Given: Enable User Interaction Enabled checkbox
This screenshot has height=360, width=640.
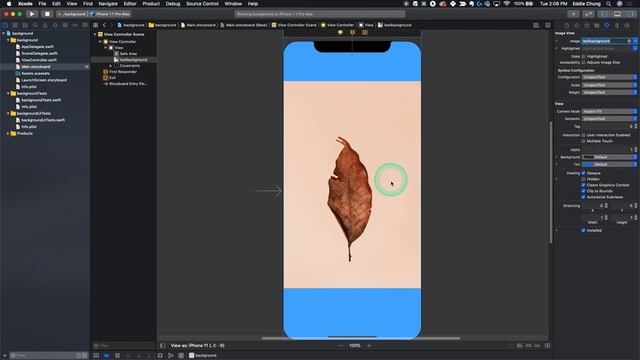Looking at the screenshot, I should click(x=583, y=135).
